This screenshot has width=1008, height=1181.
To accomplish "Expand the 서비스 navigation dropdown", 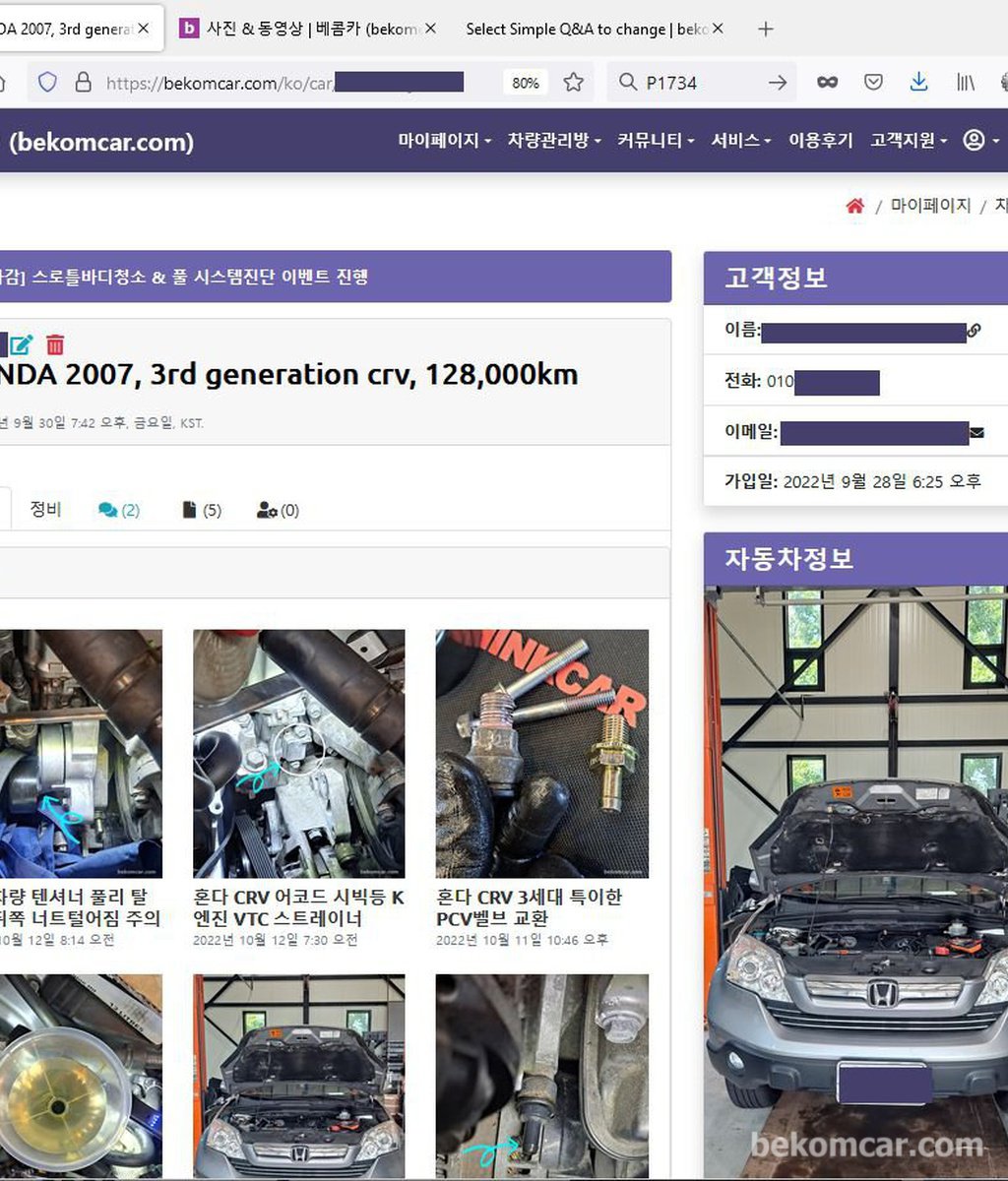I will point(741,141).
